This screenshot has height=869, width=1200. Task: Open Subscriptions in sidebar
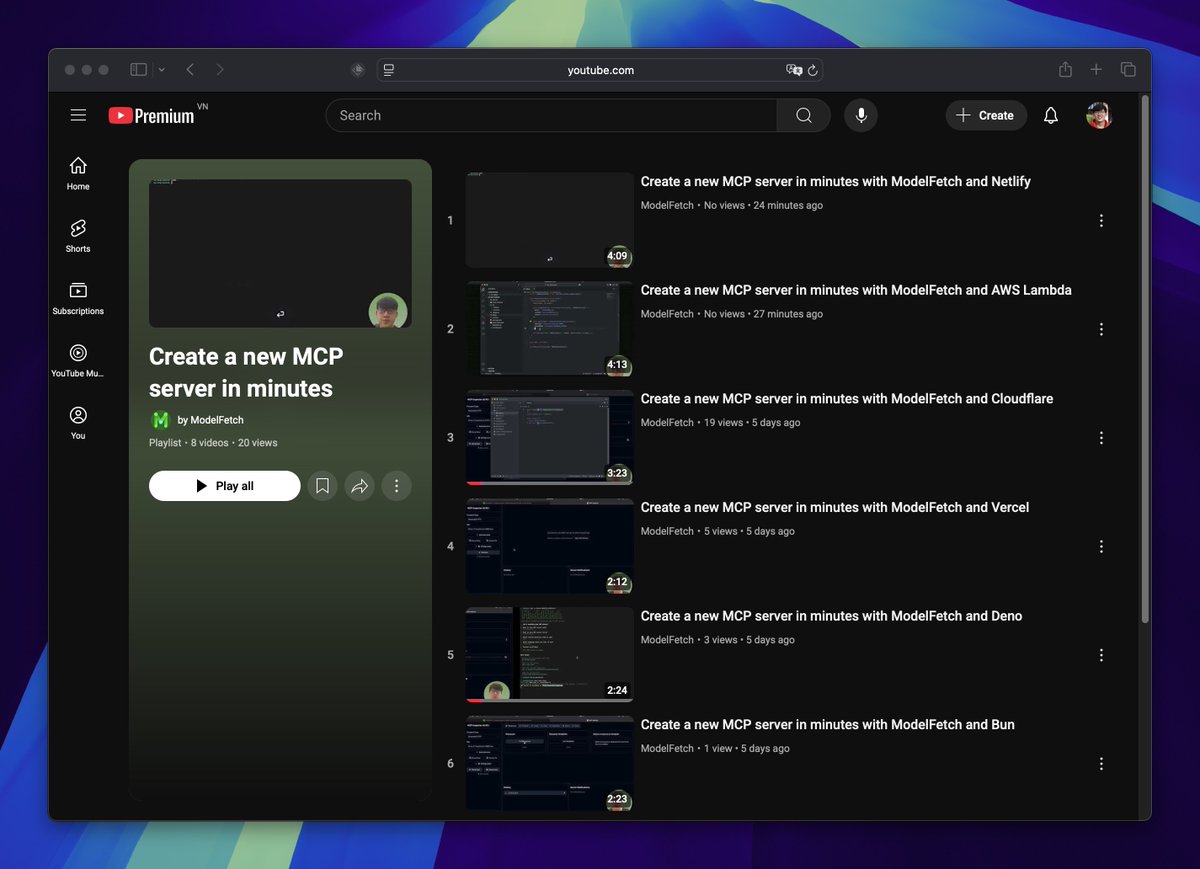click(78, 298)
